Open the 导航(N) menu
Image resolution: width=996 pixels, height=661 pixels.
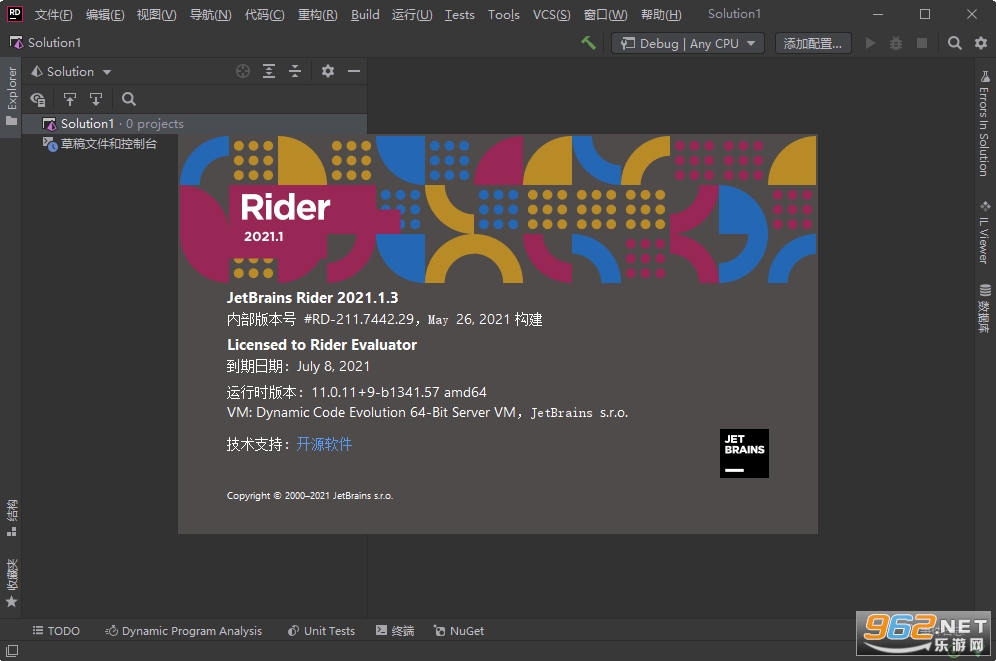click(210, 15)
